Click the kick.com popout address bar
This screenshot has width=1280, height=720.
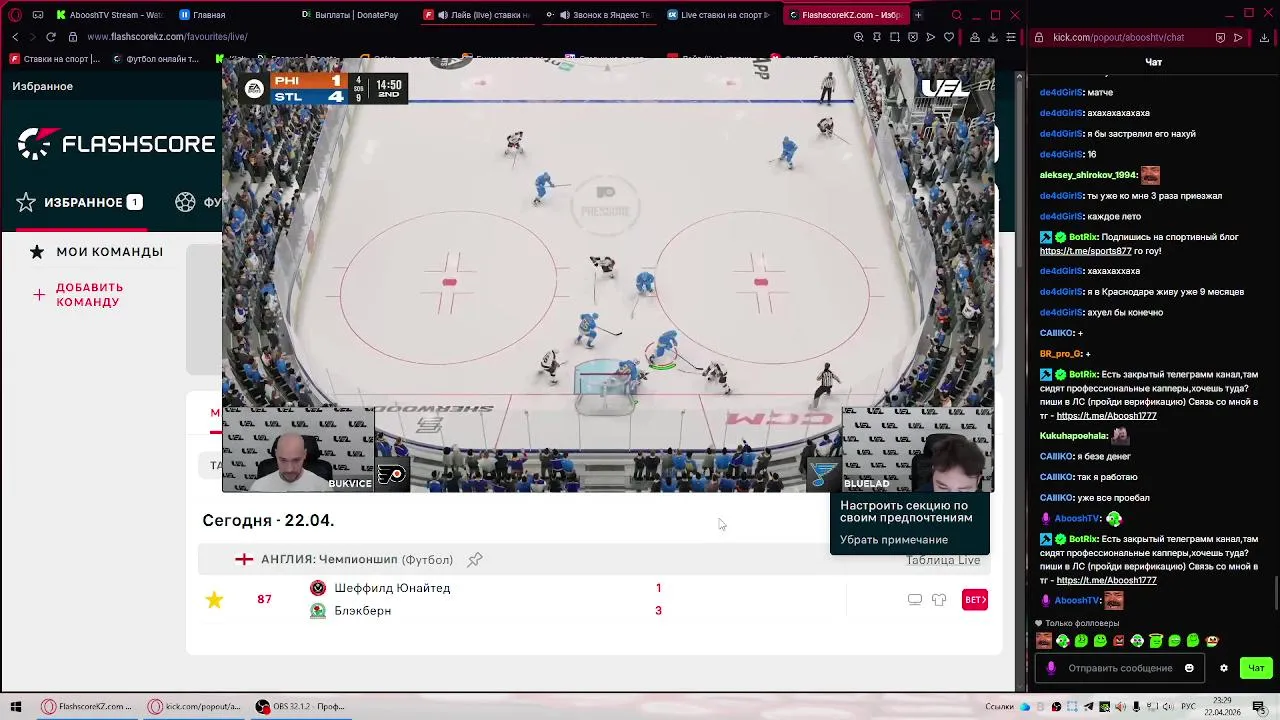point(1120,37)
